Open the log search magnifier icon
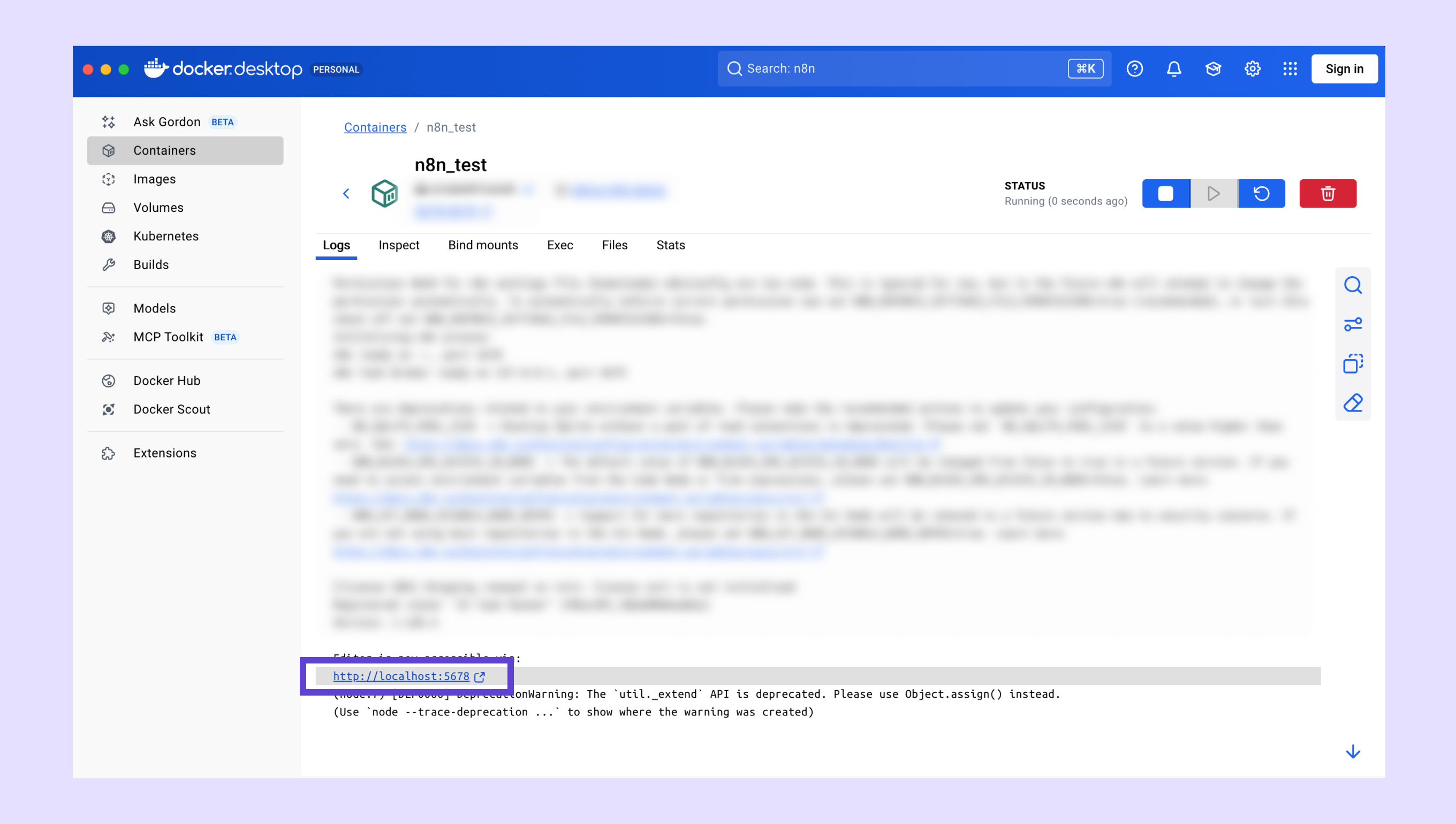This screenshot has width=1456, height=824. pyautogui.click(x=1353, y=285)
